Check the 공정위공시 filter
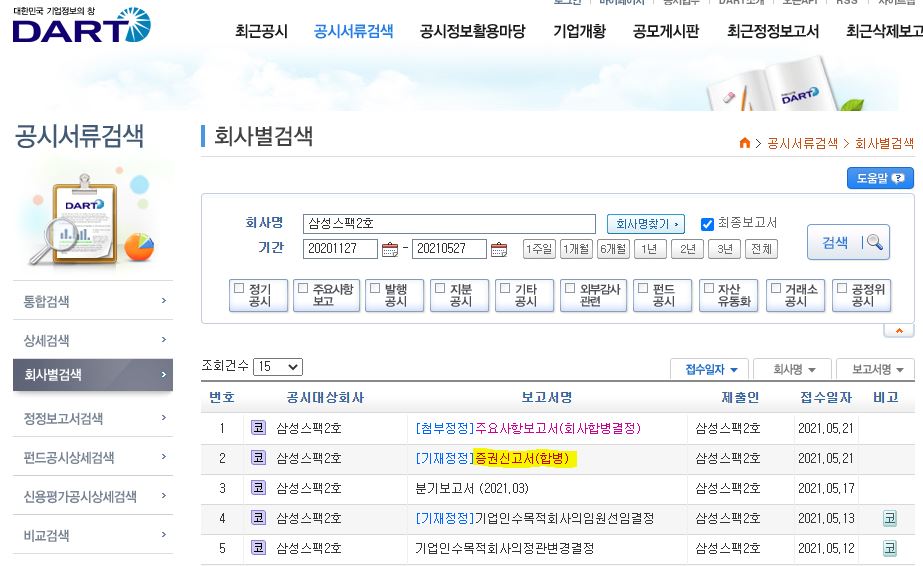 coord(842,288)
